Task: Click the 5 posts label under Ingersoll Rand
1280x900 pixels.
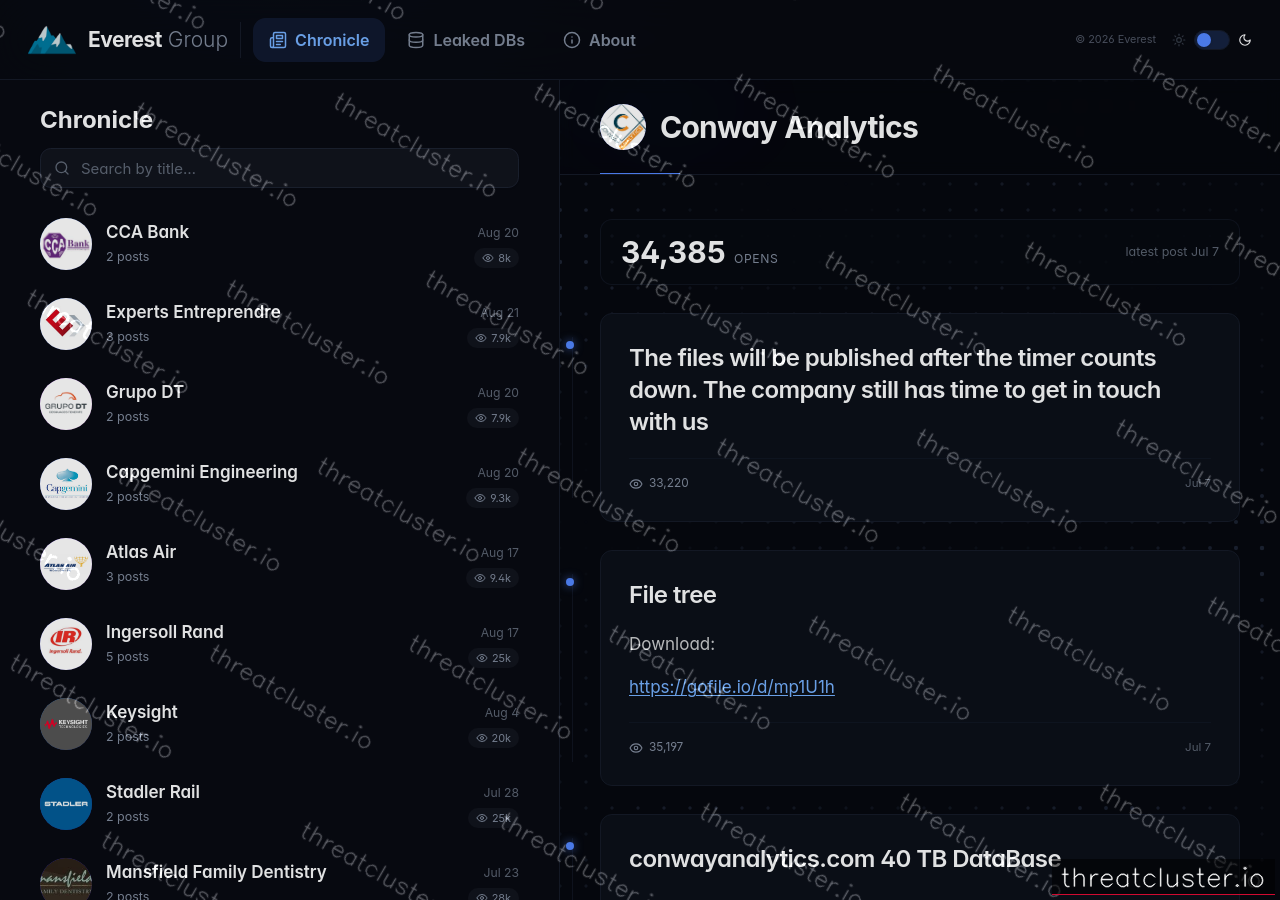Action: (128, 657)
